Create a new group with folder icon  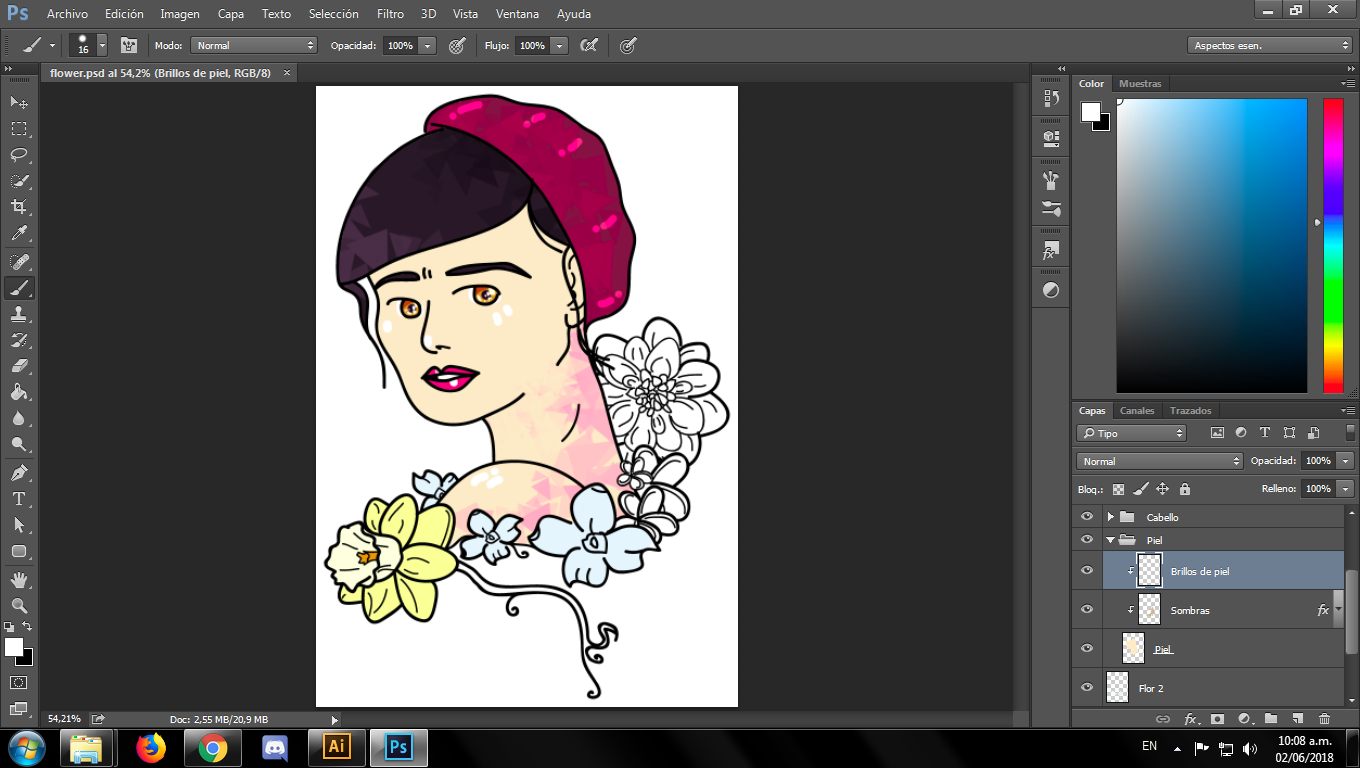(1270, 718)
